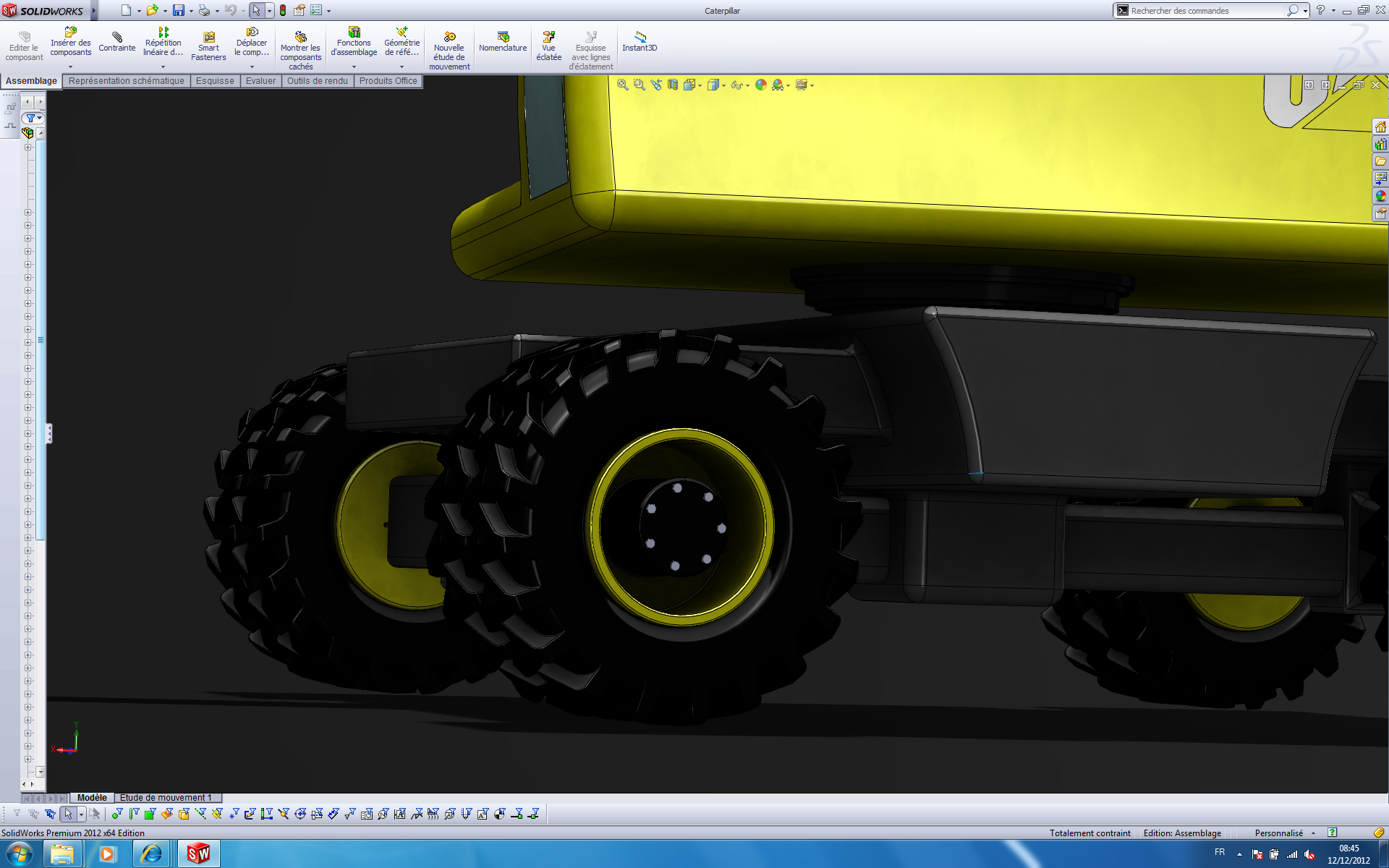Toggle filter edges selection filter
The height and width of the screenshot is (868, 1389).
coord(134,814)
